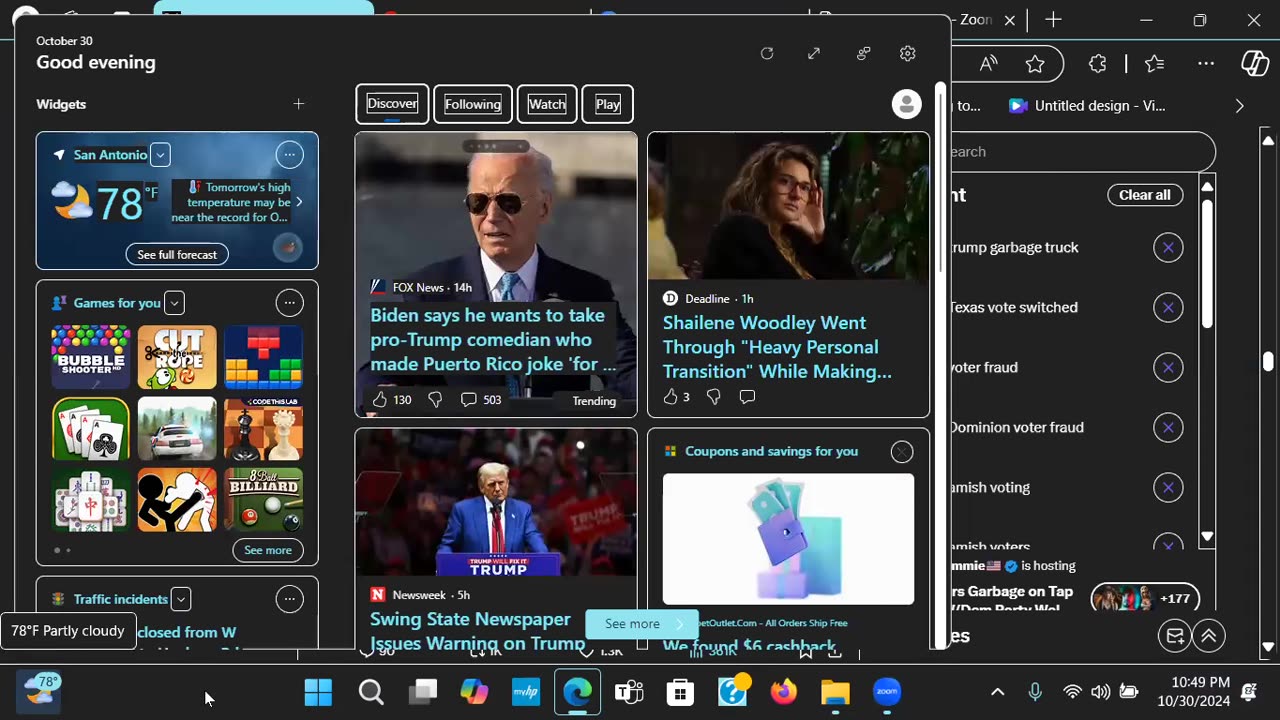Add page to favorites star in Edge
The image size is (1280, 720).
[x=1035, y=64]
